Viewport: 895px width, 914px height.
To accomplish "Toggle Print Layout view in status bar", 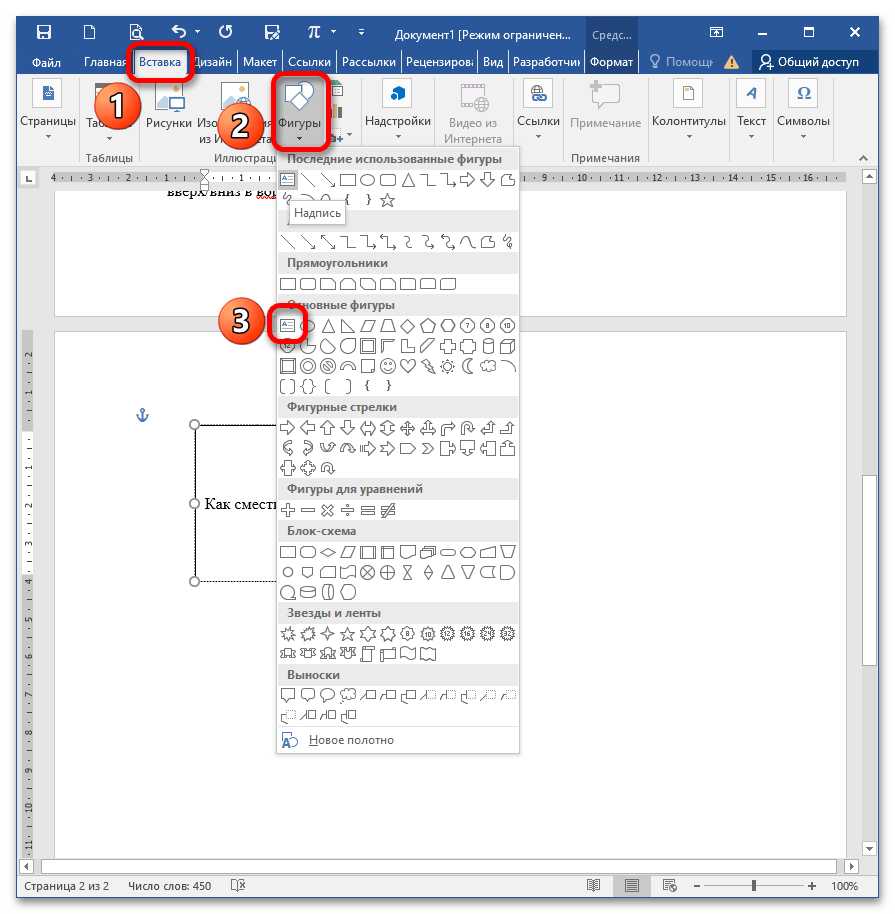I will [x=631, y=886].
